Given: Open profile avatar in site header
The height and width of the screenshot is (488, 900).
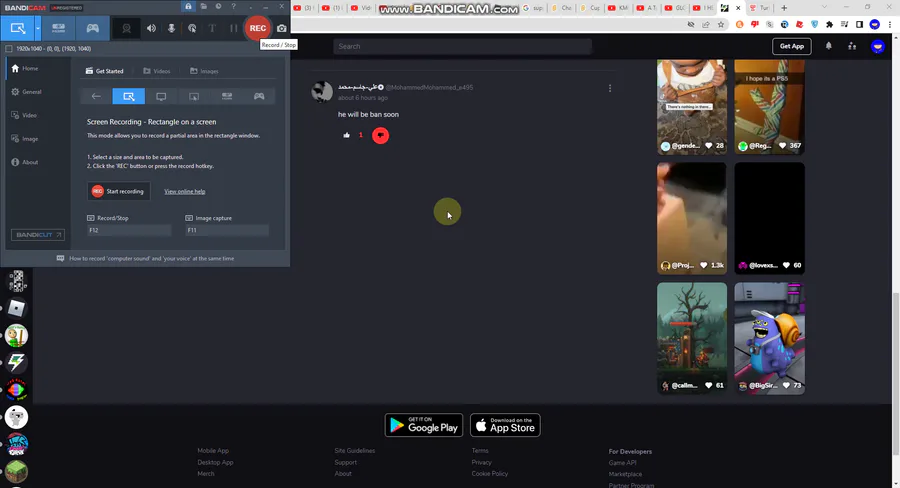Looking at the screenshot, I should [x=878, y=47].
